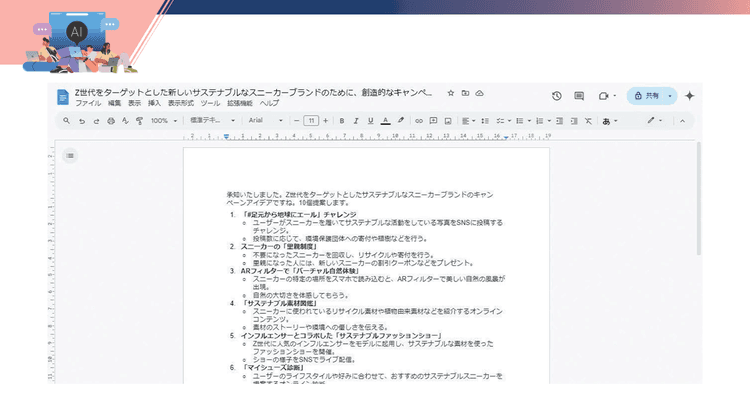
Task: Open the ヘルプ menu
Action: (269, 103)
